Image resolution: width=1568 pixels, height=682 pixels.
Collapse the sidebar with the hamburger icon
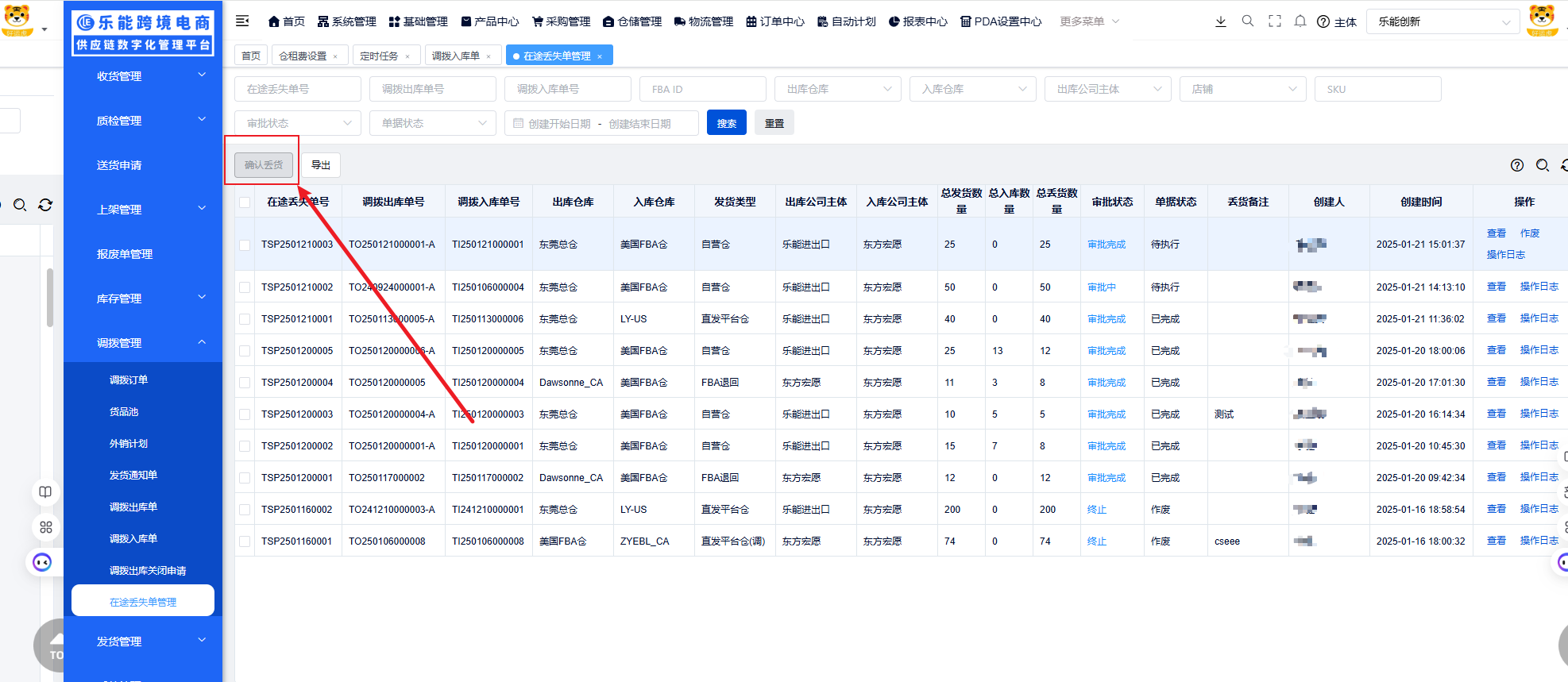(x=242, y=21)
